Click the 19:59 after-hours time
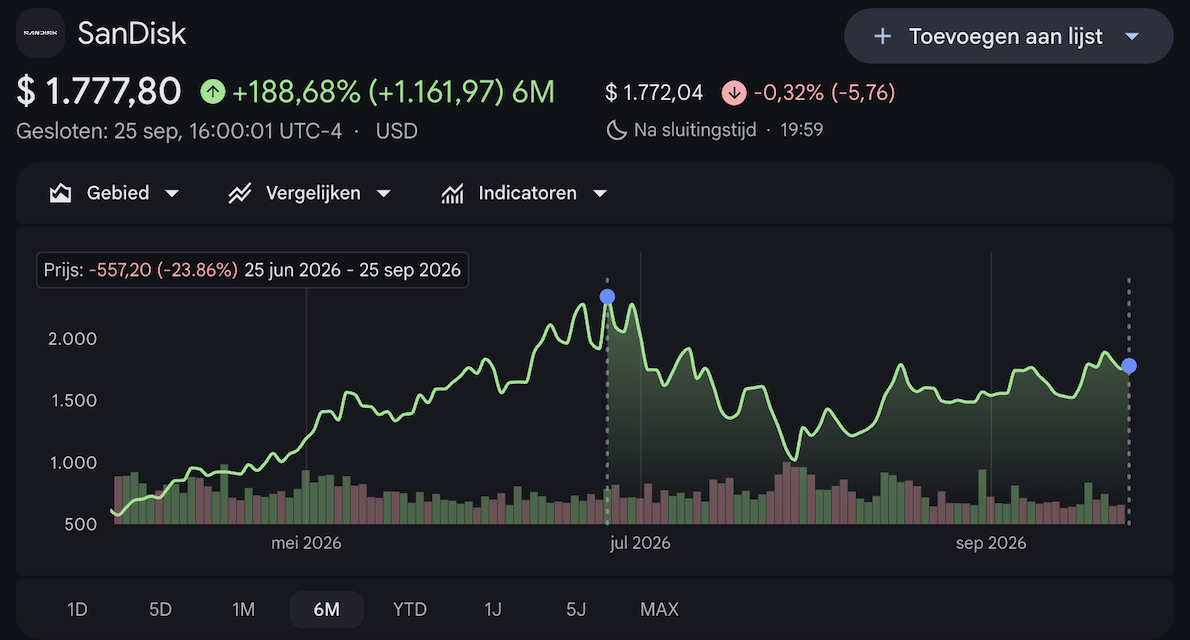 (801, 130)
